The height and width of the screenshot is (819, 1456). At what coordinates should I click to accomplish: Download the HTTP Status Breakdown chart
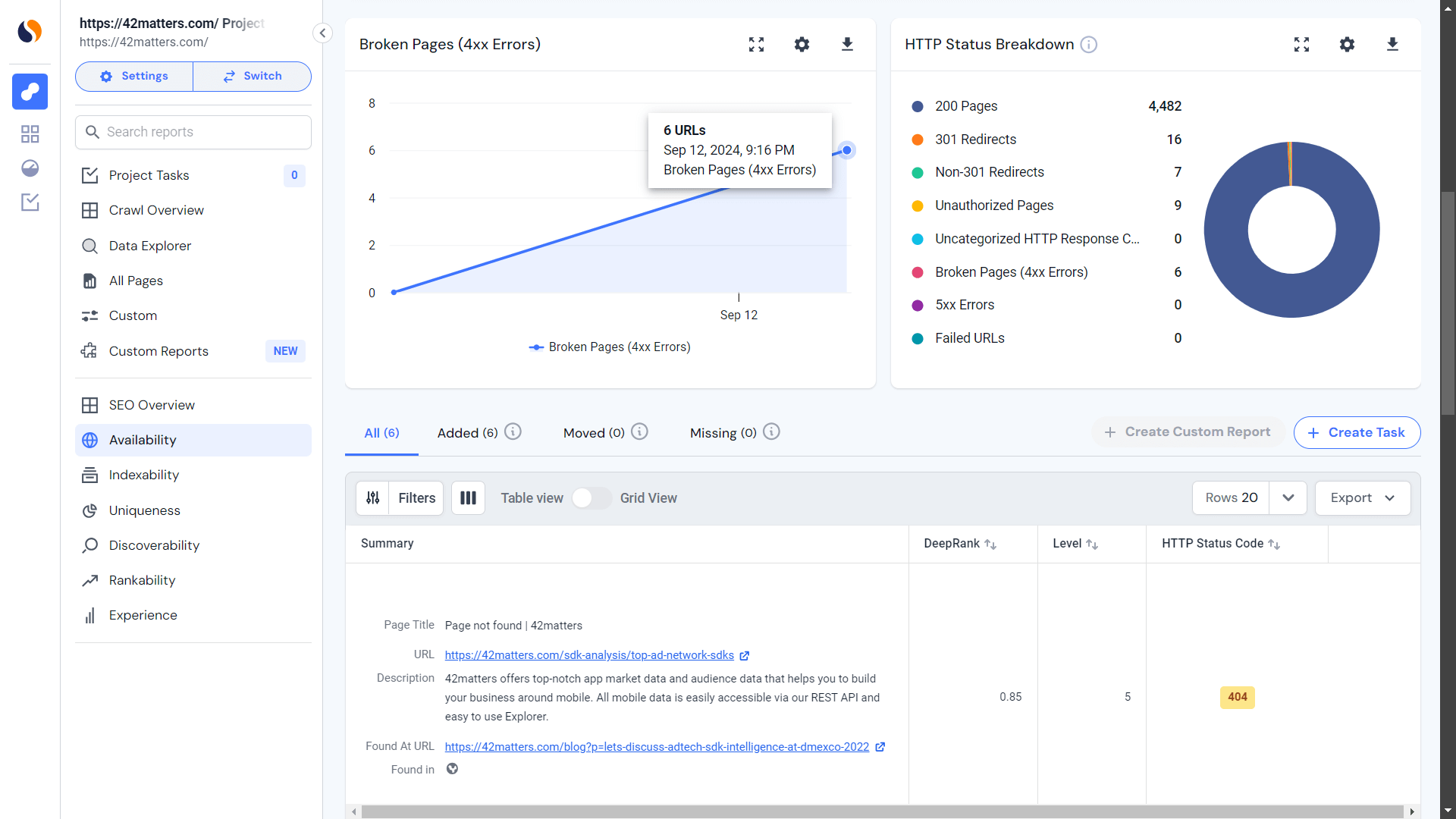tap(1392, 45)
